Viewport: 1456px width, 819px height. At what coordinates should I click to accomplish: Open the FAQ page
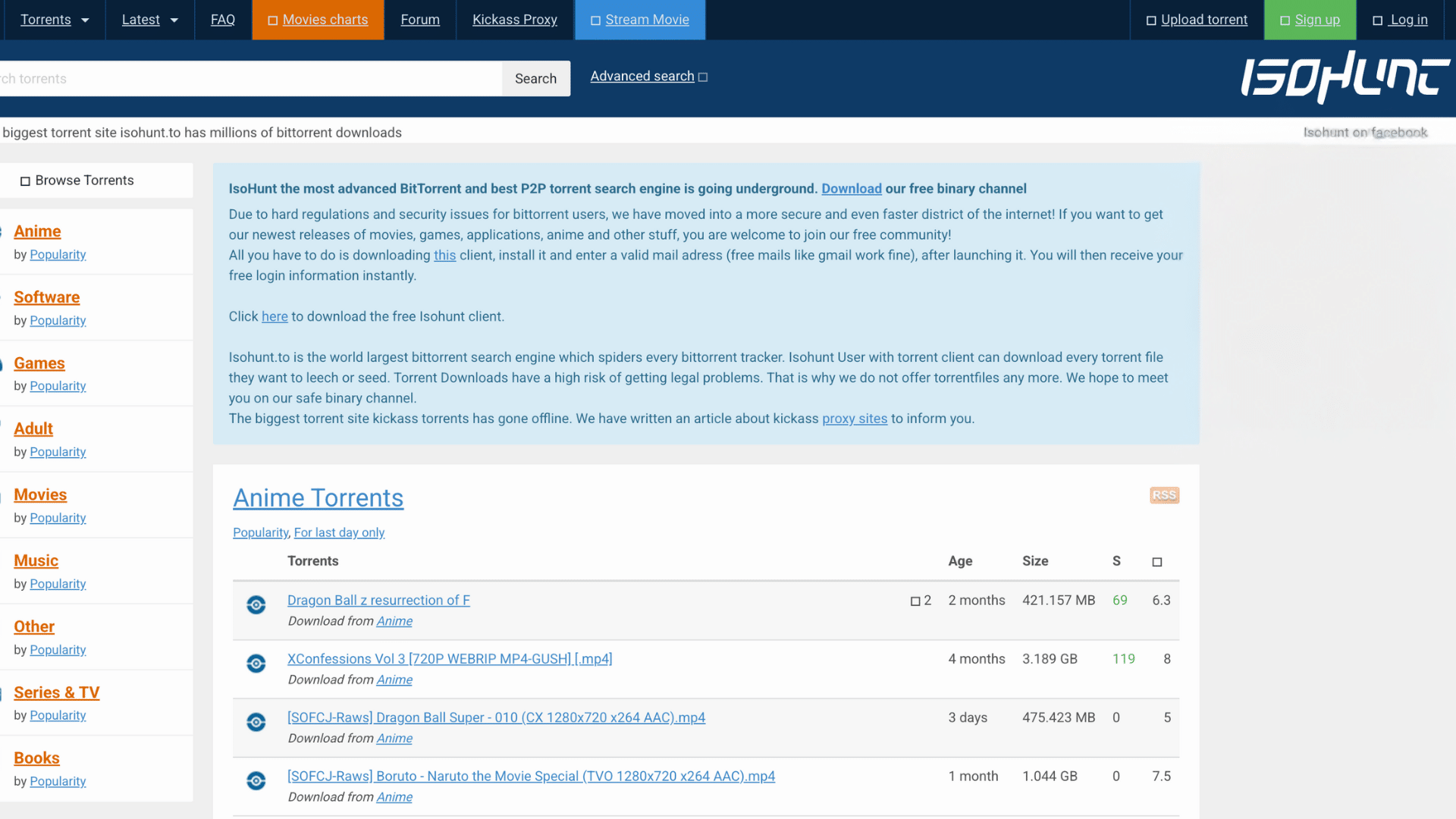pos(223,20)
